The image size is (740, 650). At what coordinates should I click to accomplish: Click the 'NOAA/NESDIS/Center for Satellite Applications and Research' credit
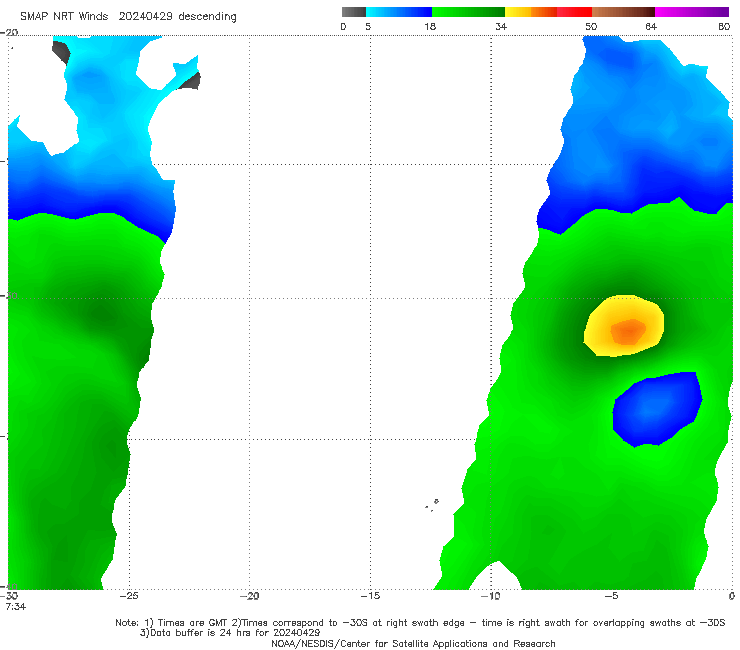413,643
